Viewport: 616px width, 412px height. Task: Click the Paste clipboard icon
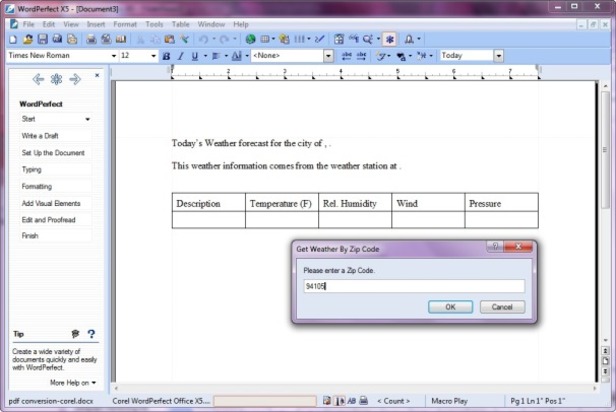[170, 39]
